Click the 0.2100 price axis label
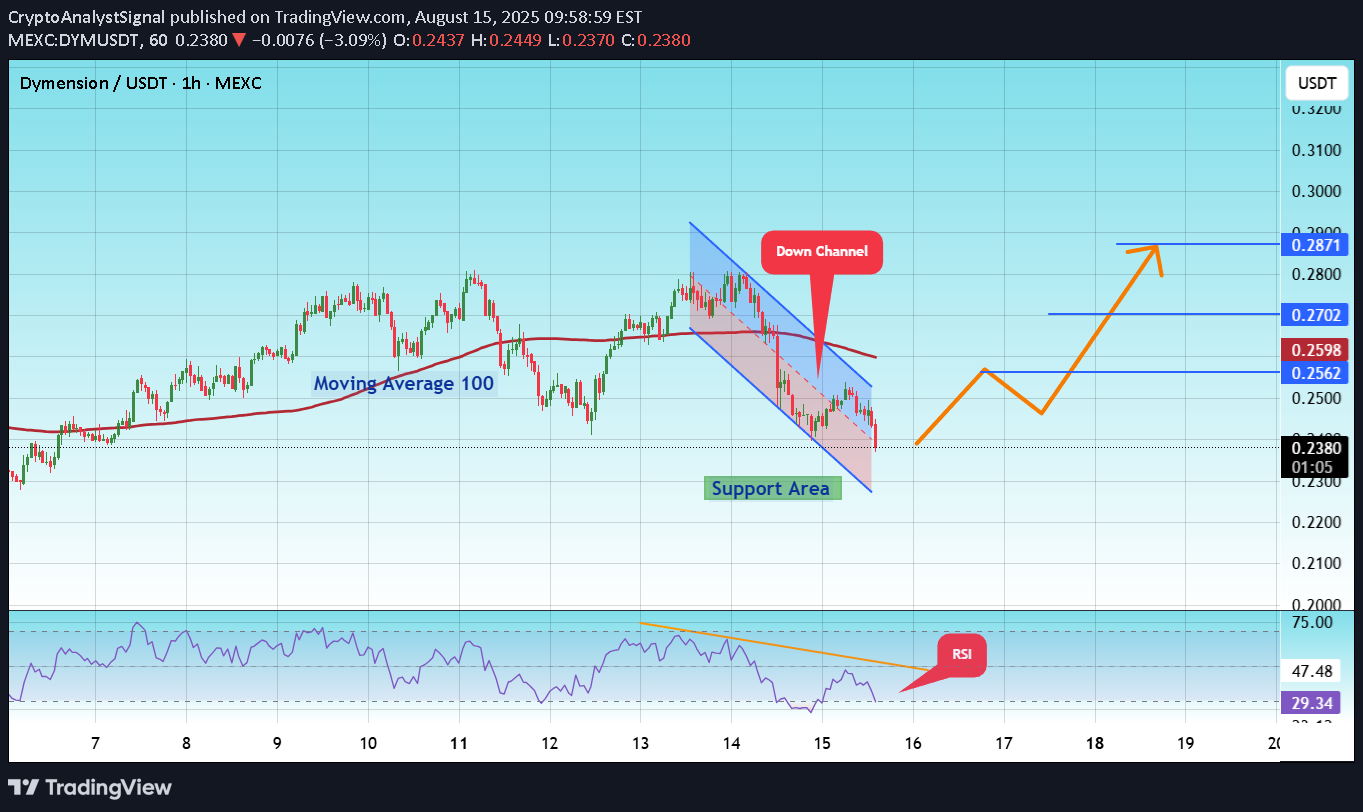Screen dimensions: 1363x812 (x=1316, y=563)
